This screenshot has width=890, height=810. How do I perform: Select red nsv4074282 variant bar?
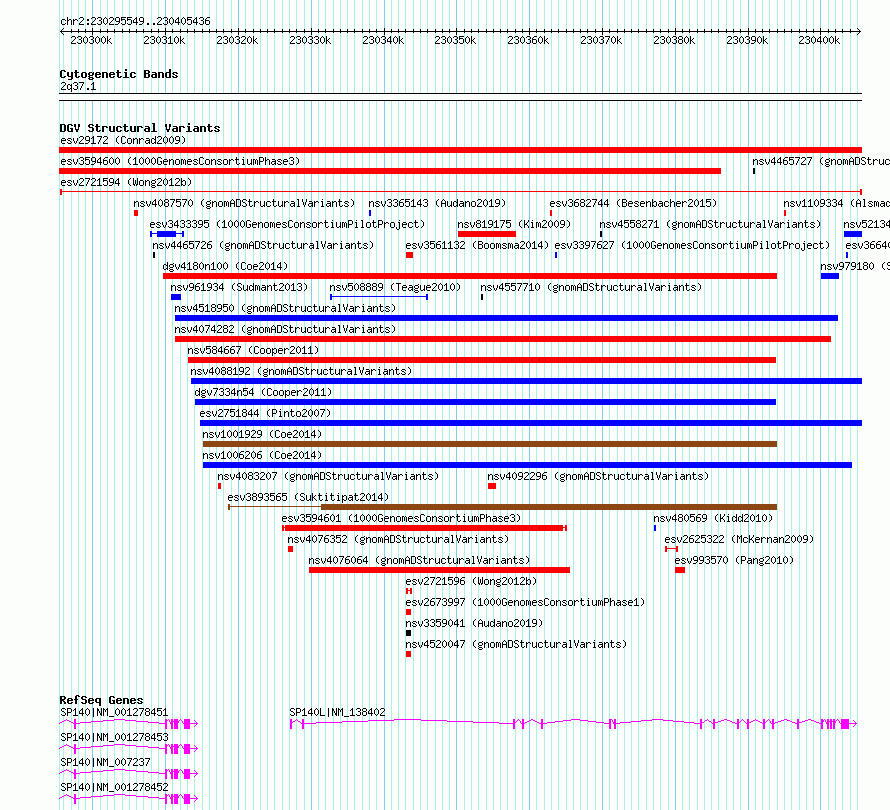point(503,339)
